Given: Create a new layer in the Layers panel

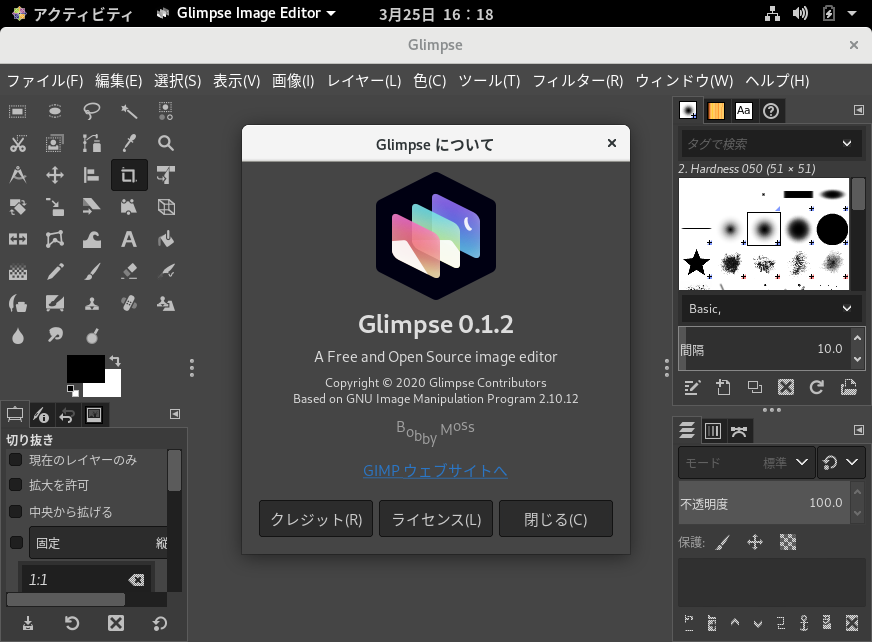Looking at the screenshot, I should click(x=688, y=623).
